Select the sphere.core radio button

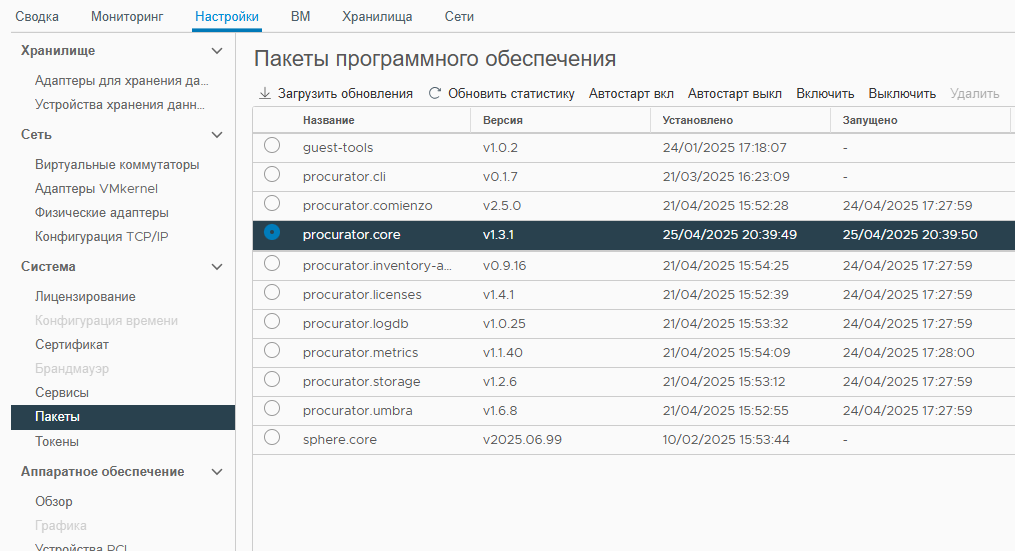coord(272,437)
